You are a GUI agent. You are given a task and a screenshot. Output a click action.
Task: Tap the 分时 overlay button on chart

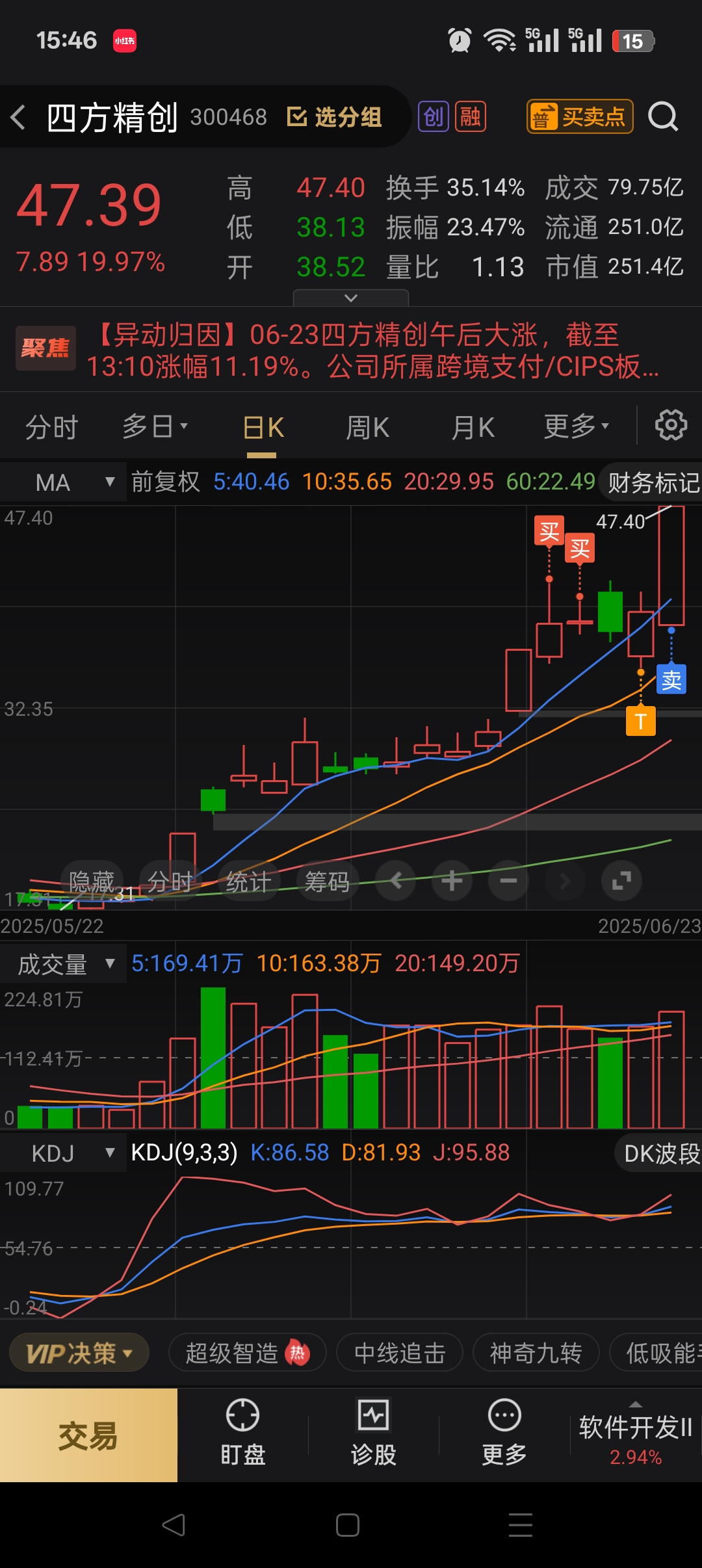click(x=170, y=882)
